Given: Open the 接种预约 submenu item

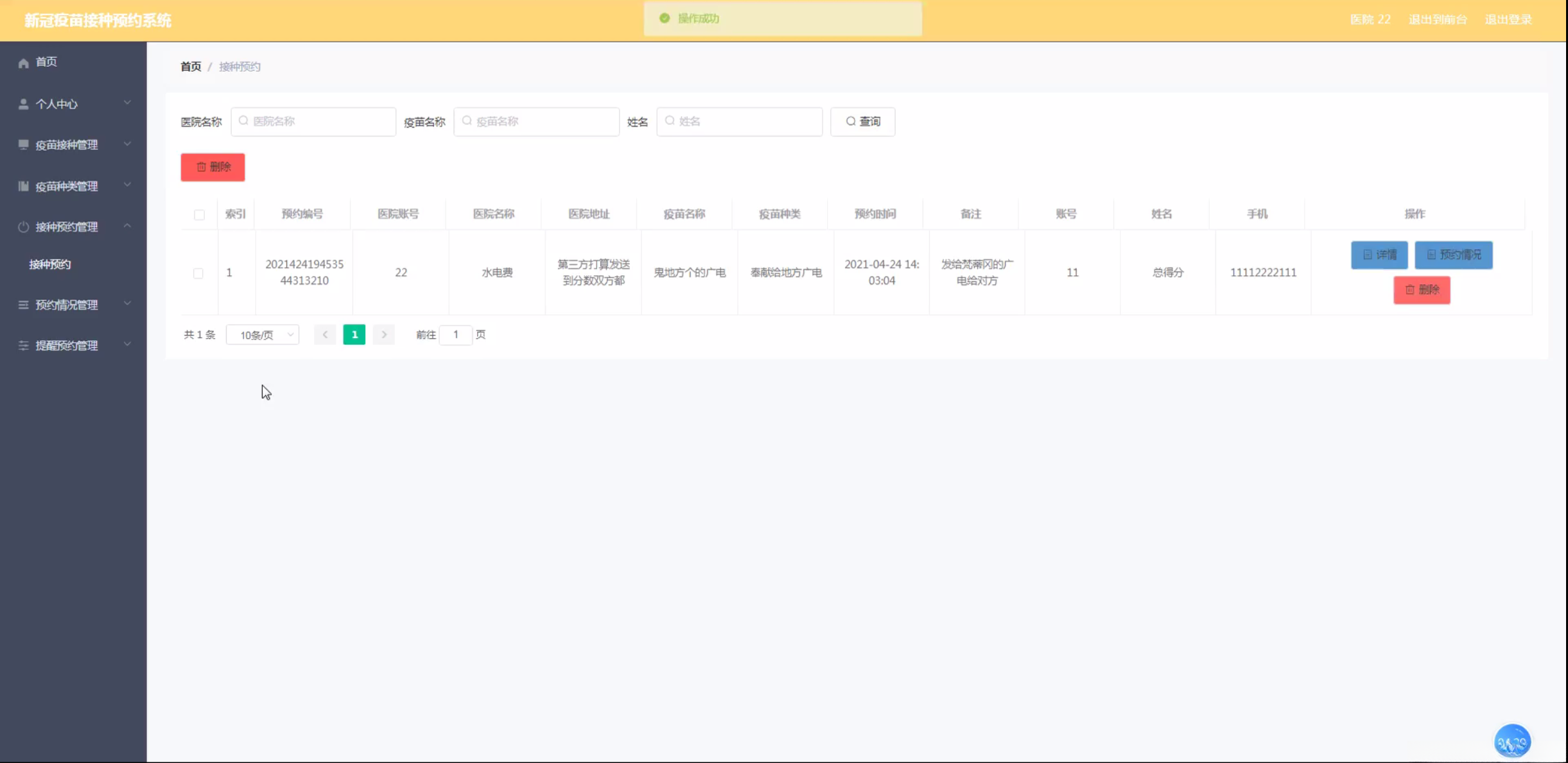Looking at the screenshot, I should 50,264.
